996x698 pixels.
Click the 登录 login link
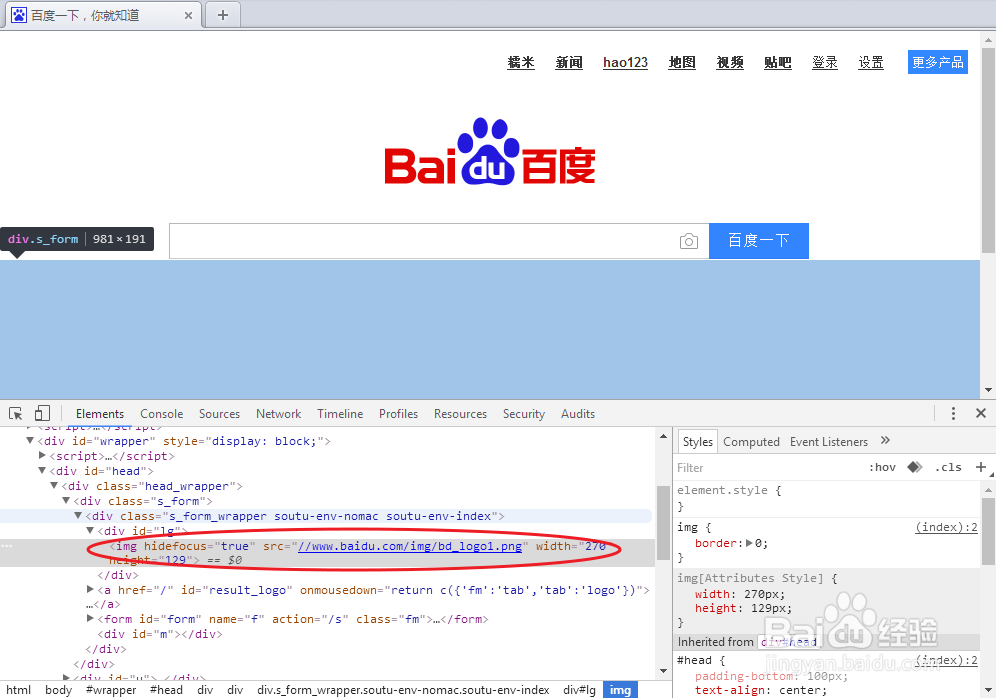pyautogui.click(x=824, y=62)
